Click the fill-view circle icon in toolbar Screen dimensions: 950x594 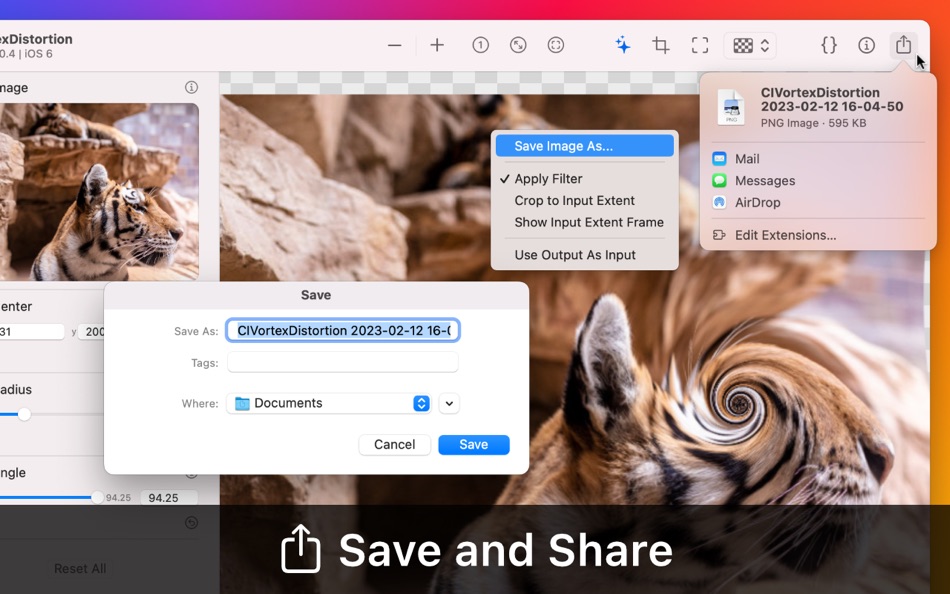click(556, 45)
